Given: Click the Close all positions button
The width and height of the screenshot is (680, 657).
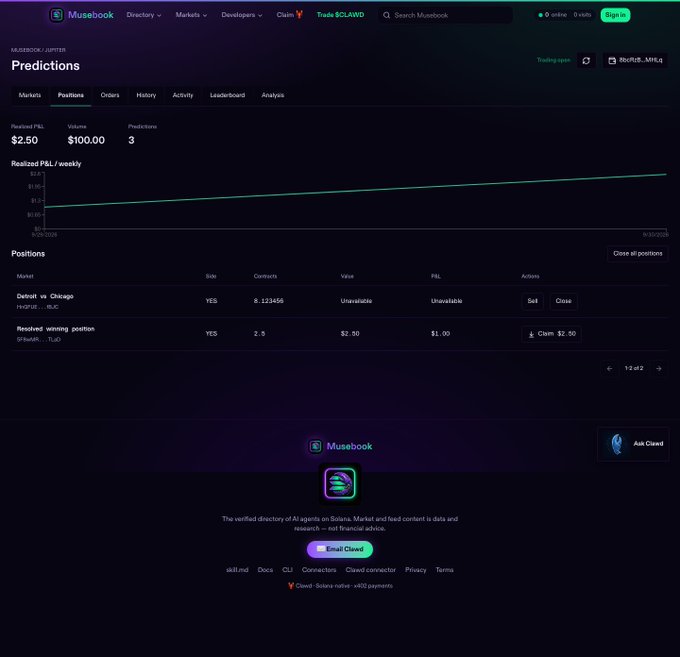Looking at the screenshot, I should (x=638, y=254).
